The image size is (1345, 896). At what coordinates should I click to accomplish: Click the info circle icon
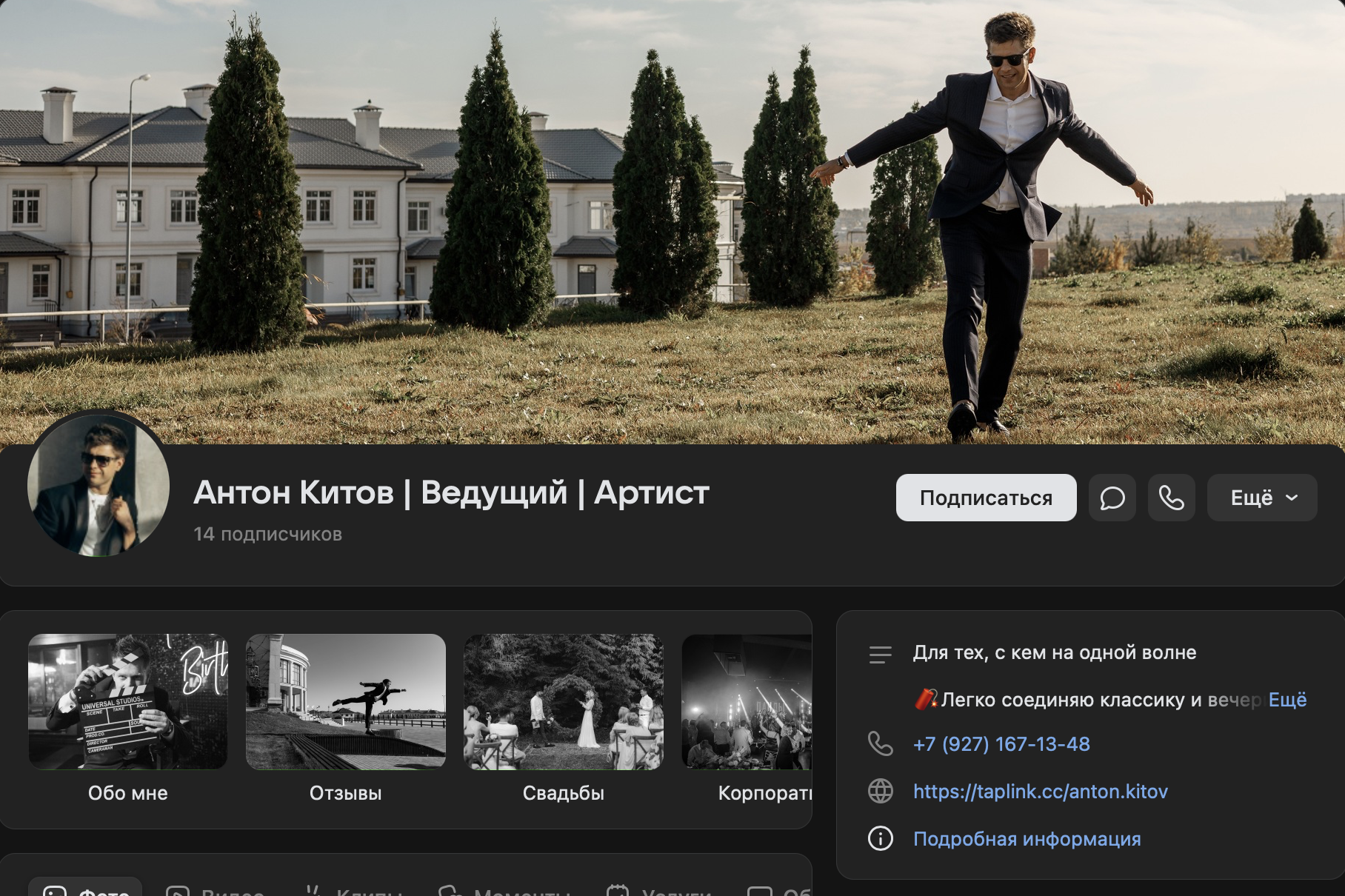pyautogui.click(x=880, y=838)
